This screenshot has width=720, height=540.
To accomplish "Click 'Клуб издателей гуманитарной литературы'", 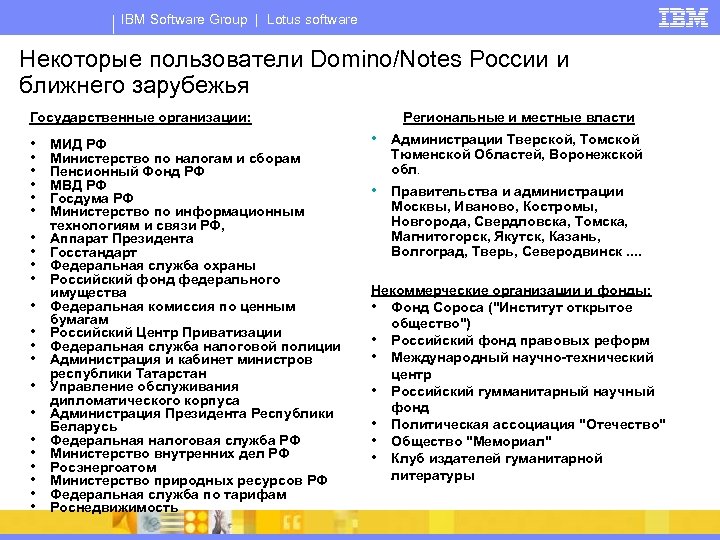I will (x=496, y=467).
